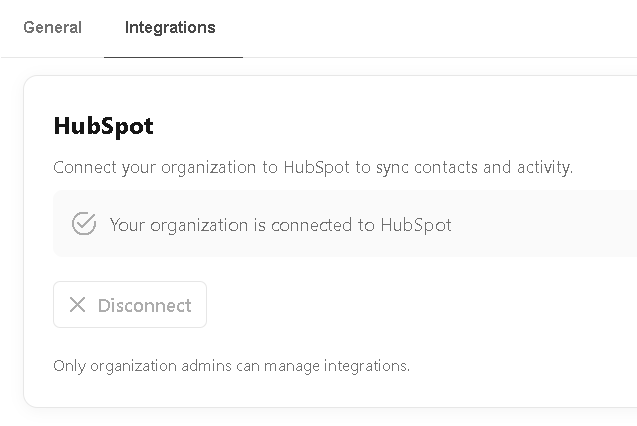This screenshot has height=426, width=637.
Task: Click the connected checkmark circle icon
Action: [84, 224]
